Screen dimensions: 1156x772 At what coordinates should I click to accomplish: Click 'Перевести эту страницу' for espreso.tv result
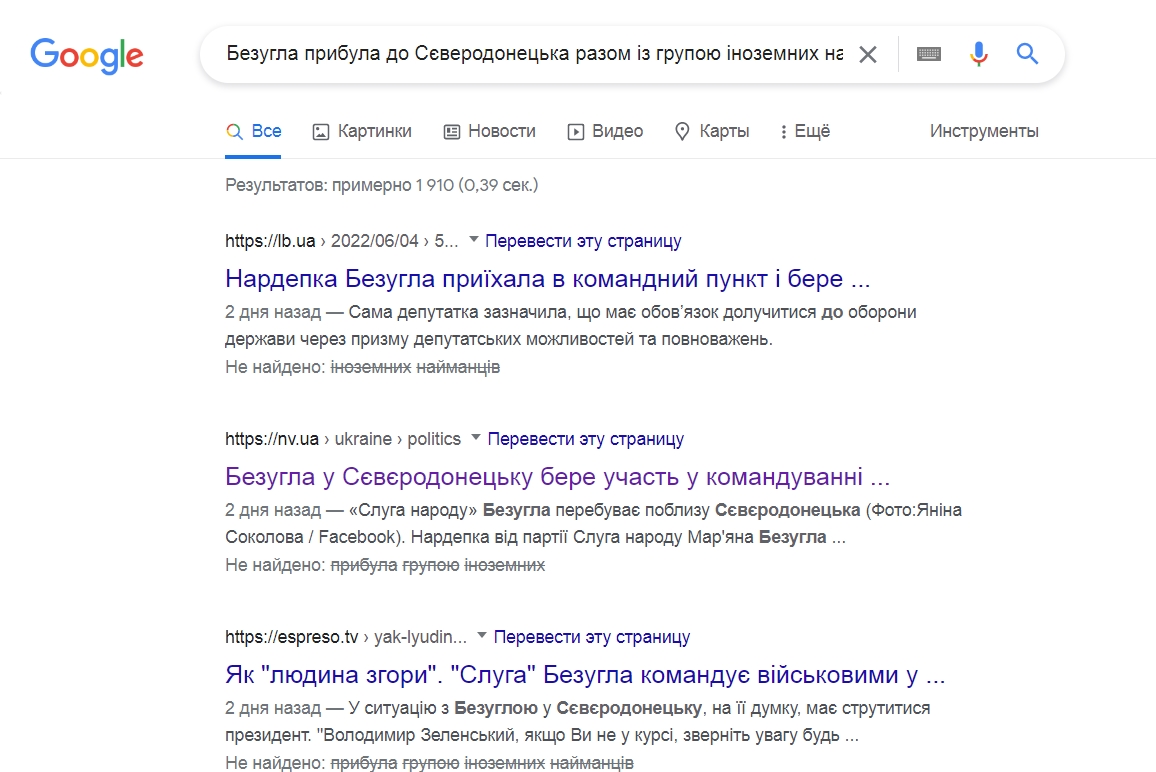(x=591, y=637)
